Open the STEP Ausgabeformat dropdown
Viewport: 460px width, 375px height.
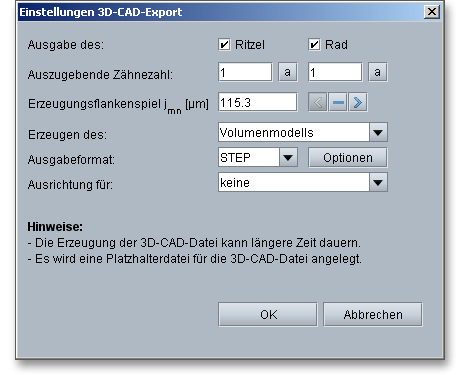(288, 157)
